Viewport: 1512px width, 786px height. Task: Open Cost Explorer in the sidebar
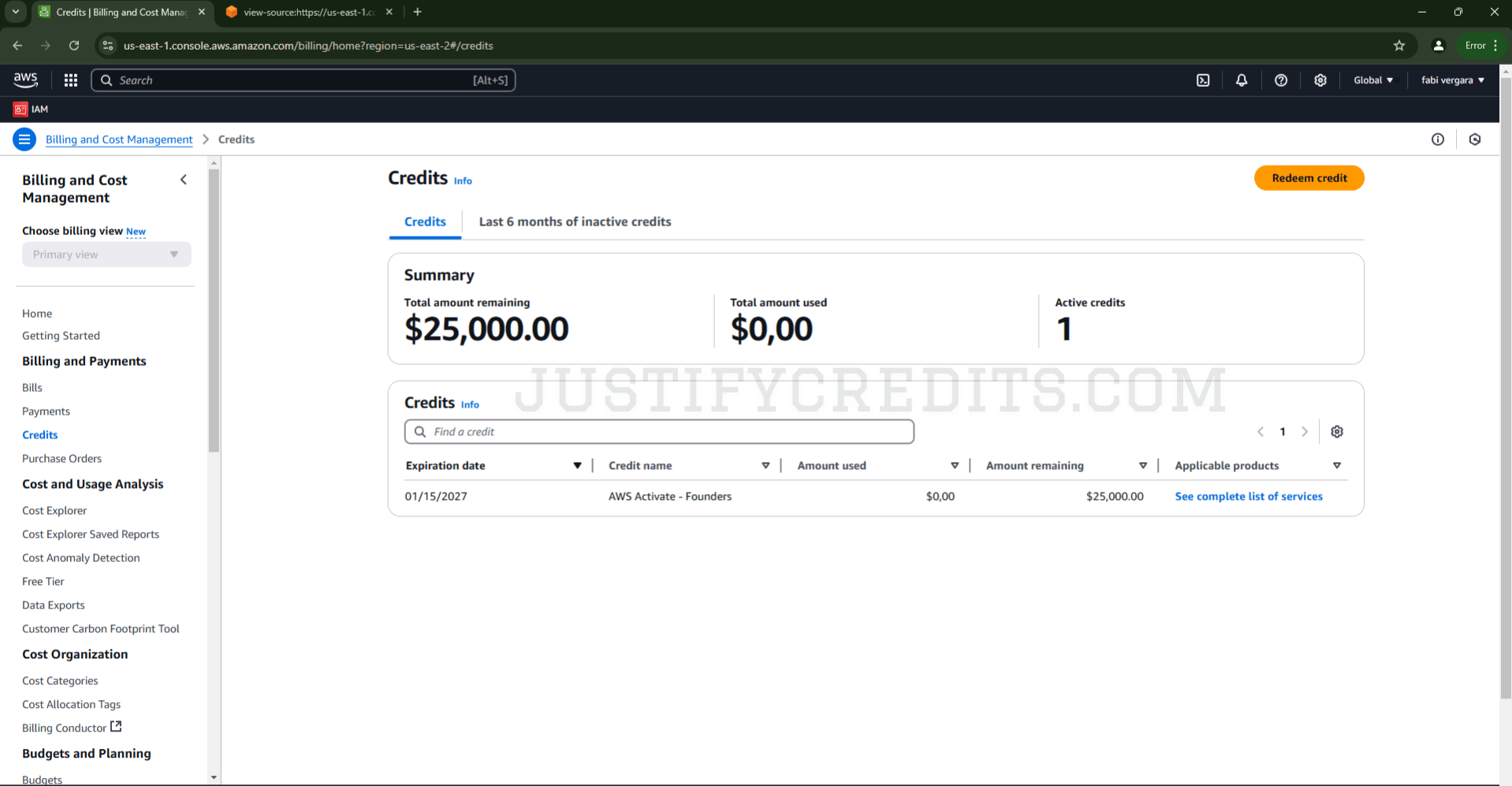[54, 511]
